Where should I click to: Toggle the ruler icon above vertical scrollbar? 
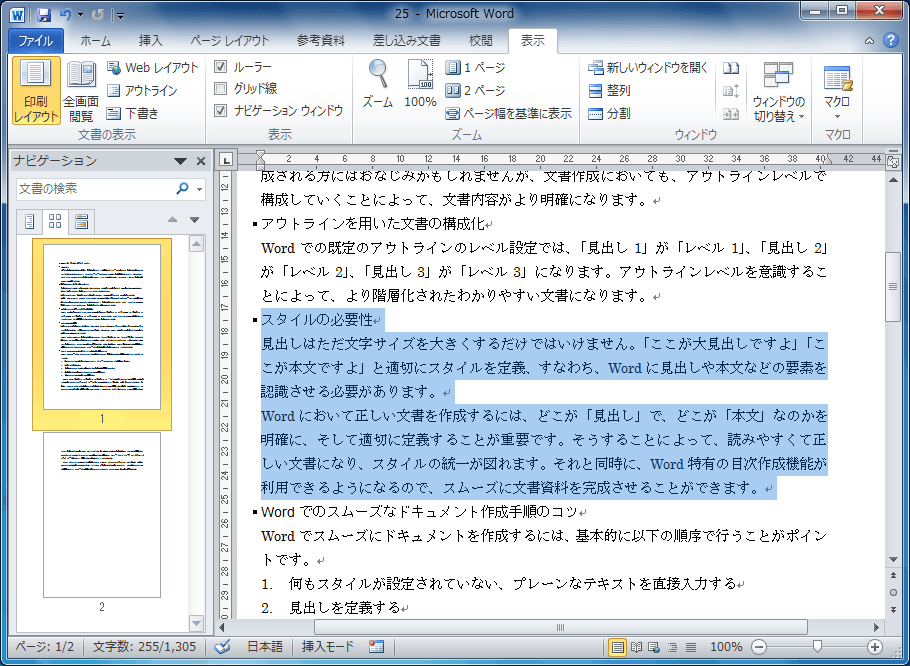pyautogui.click(x=893, y=160)
